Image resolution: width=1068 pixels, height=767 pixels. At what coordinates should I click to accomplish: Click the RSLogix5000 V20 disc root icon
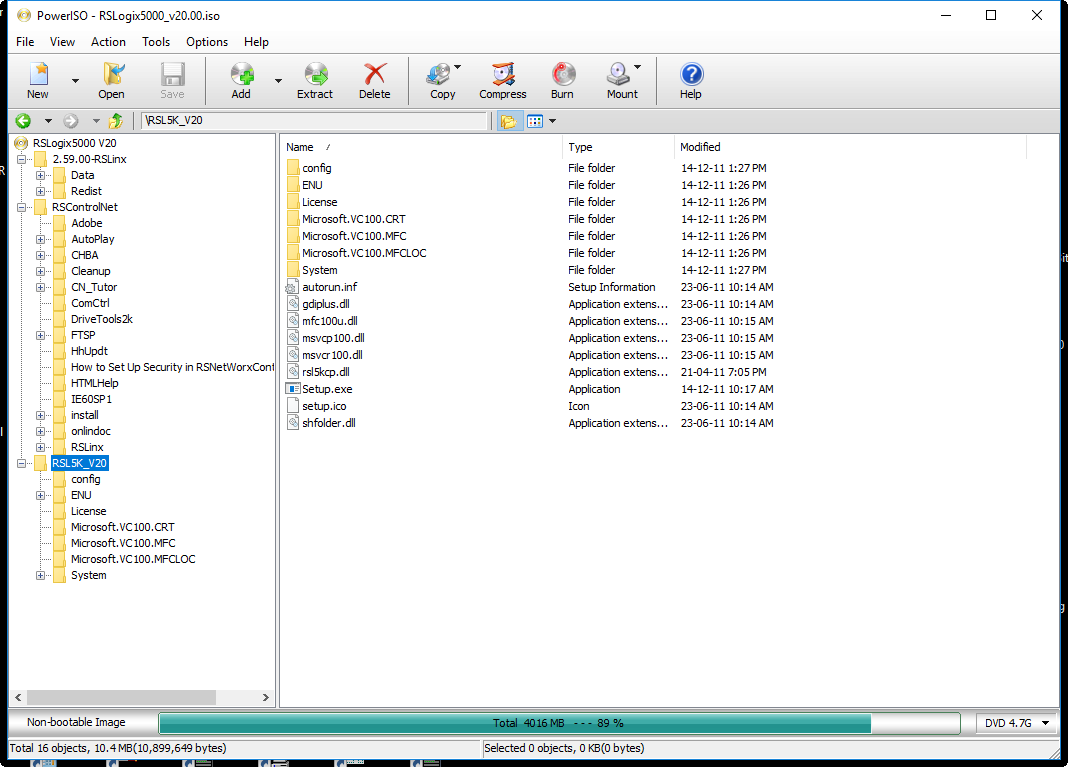(21, 143)
